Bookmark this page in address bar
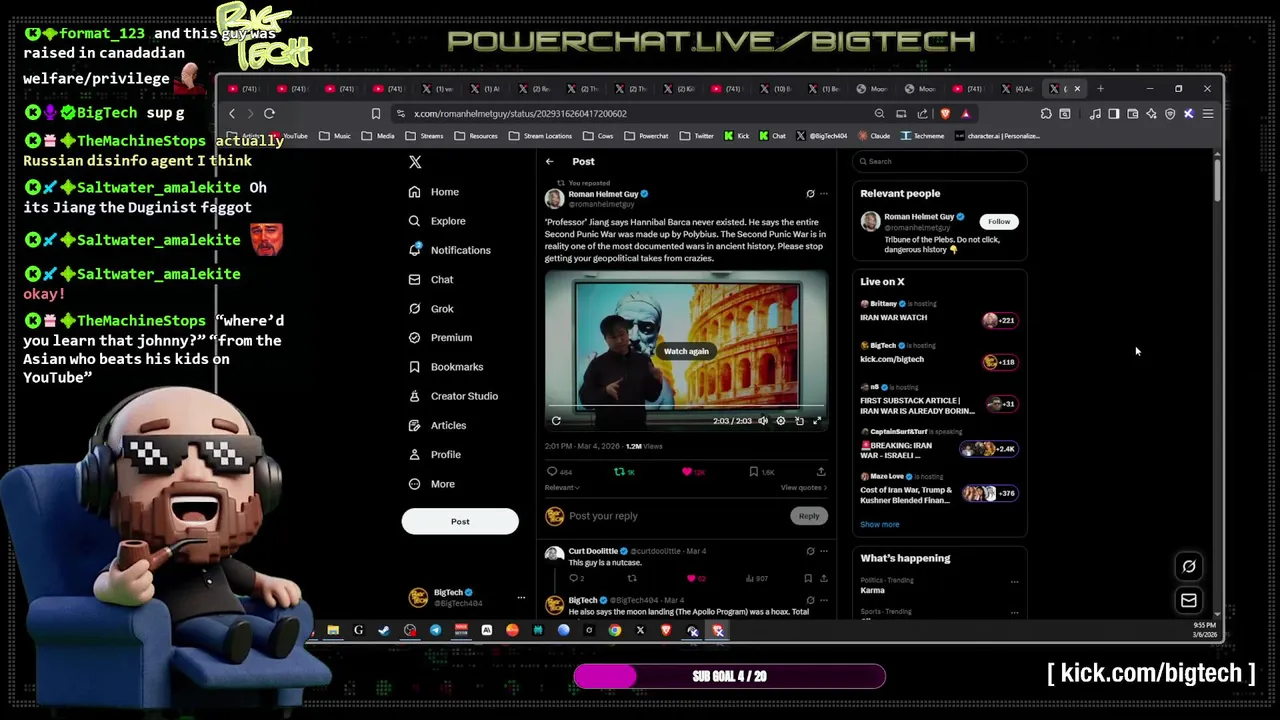Image resolution: width=1280 pixels, height=720 pixels. 376,114
